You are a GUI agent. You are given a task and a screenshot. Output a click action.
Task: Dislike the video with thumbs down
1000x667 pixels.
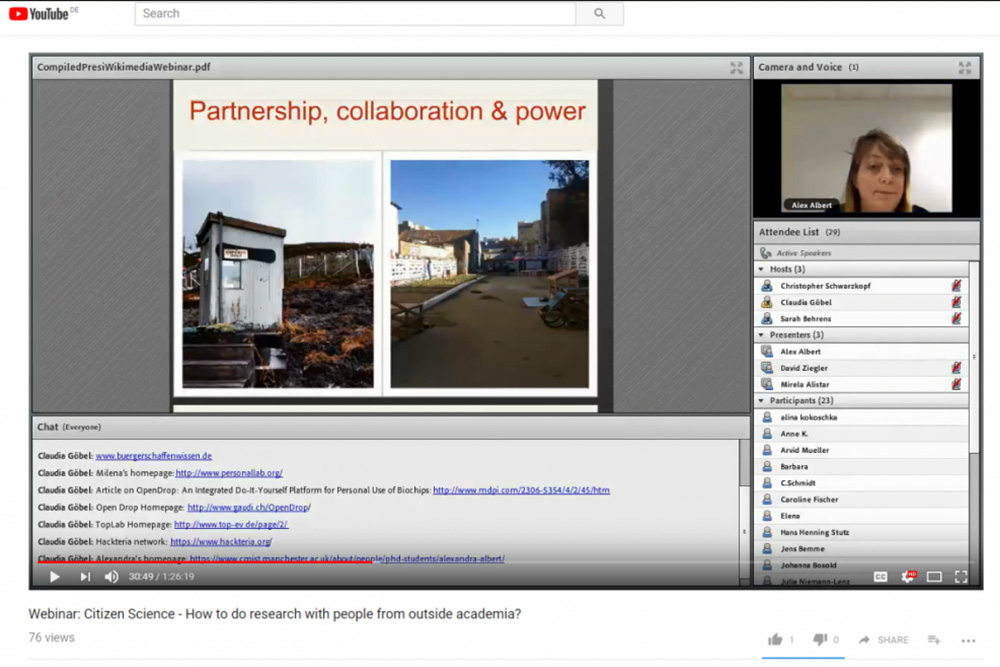coord(820,640)
